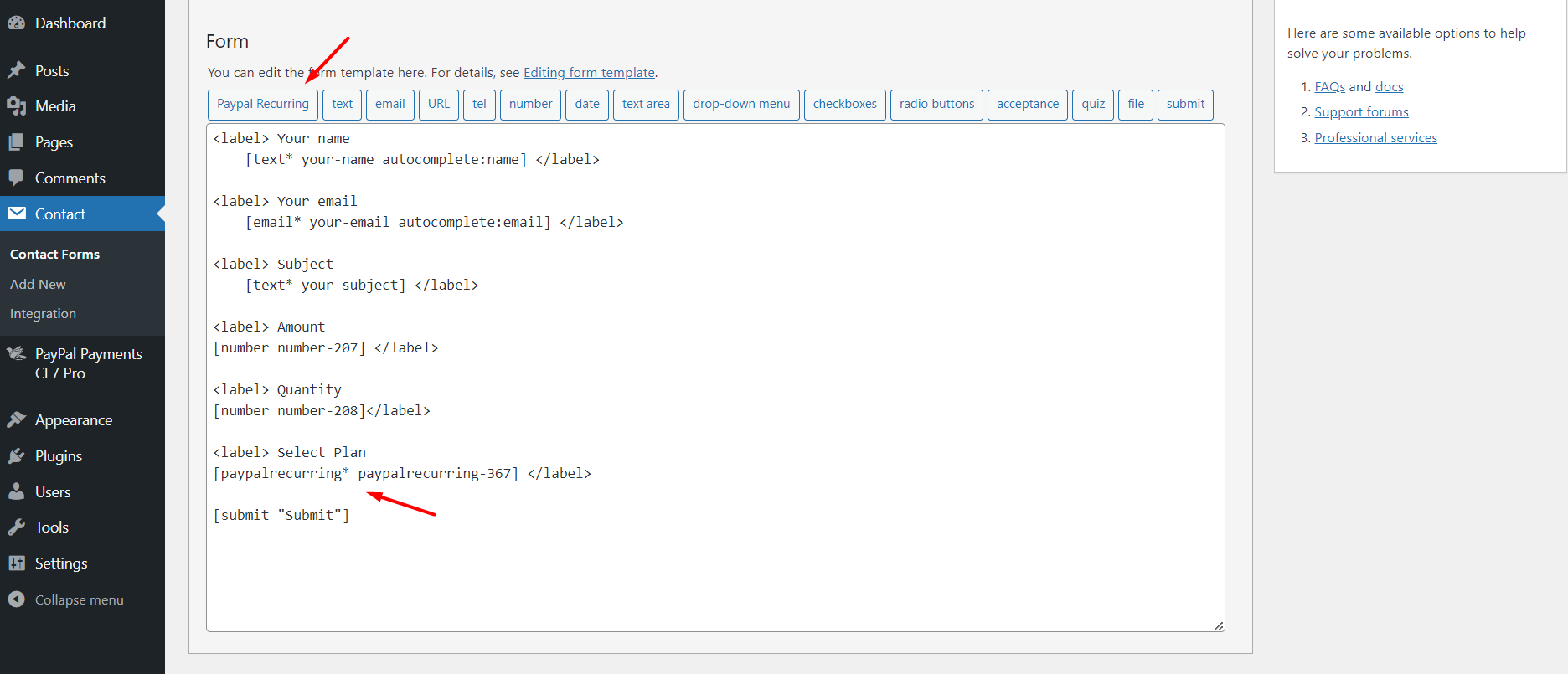
Task: Open Comments via speech bubble icon
Action: pyautogui.click(x=16, y=178)
